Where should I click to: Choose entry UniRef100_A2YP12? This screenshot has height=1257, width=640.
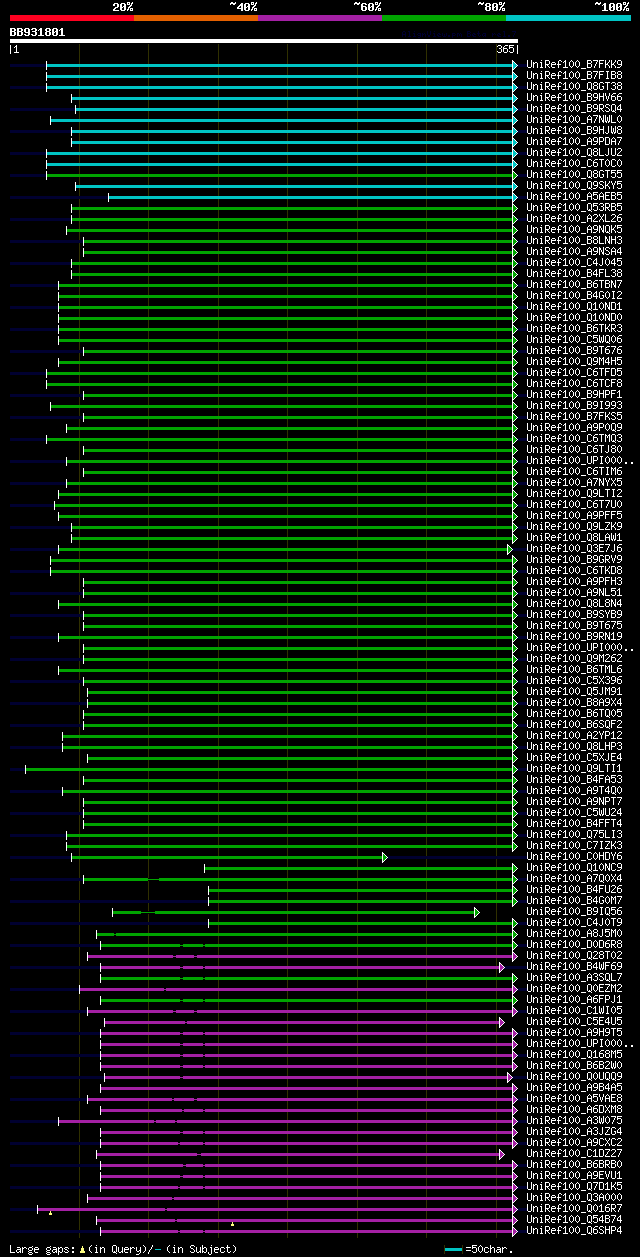click(574, 736)
